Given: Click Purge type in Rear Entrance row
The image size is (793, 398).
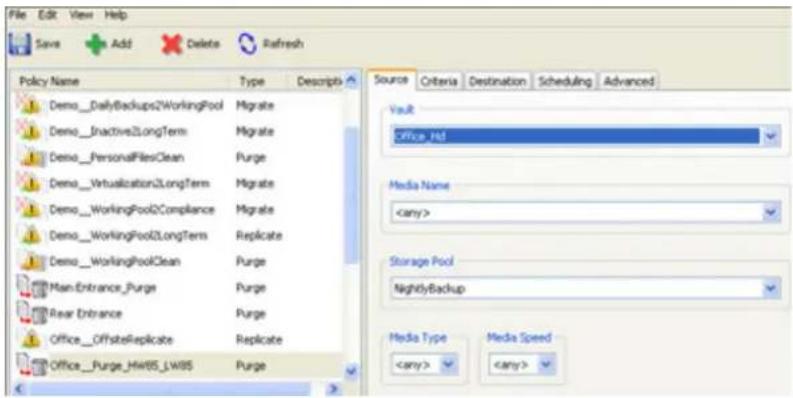Looking at the screenshot, I should tap(250, 314).
